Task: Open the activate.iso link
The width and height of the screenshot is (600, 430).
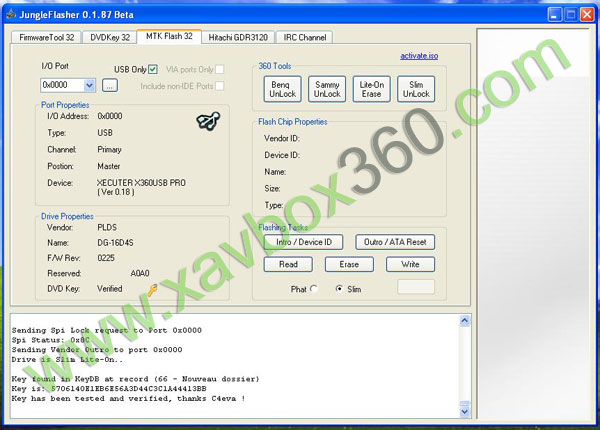Action: pos(419,56)
